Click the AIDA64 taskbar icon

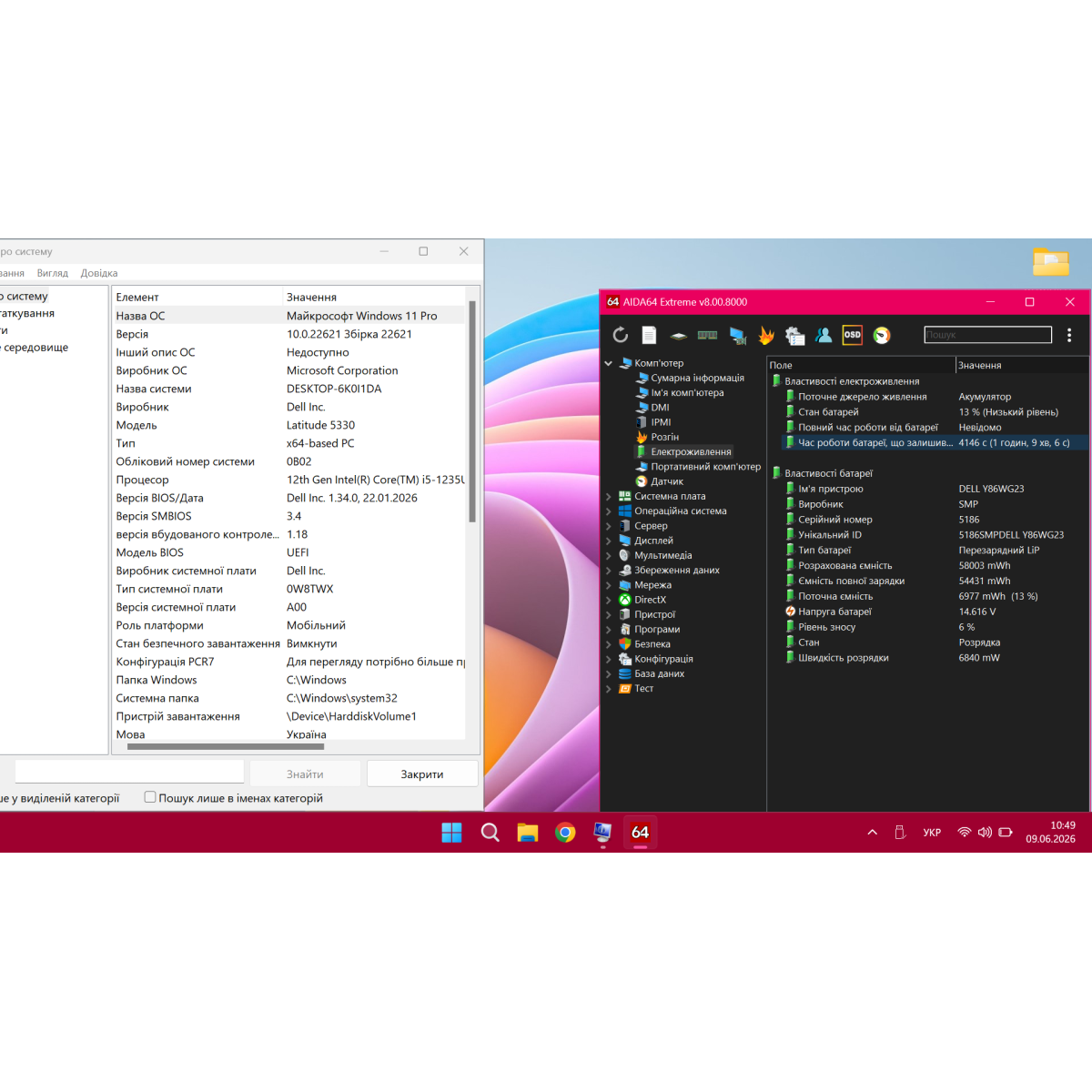pyautogui.click(x=641, y=832)
